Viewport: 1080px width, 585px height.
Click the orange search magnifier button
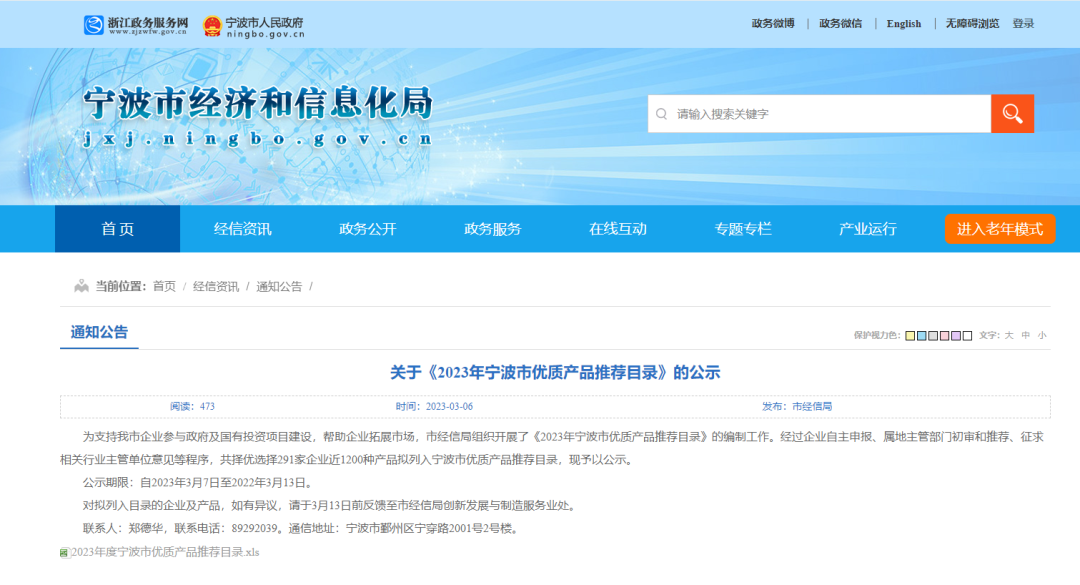1012,114
